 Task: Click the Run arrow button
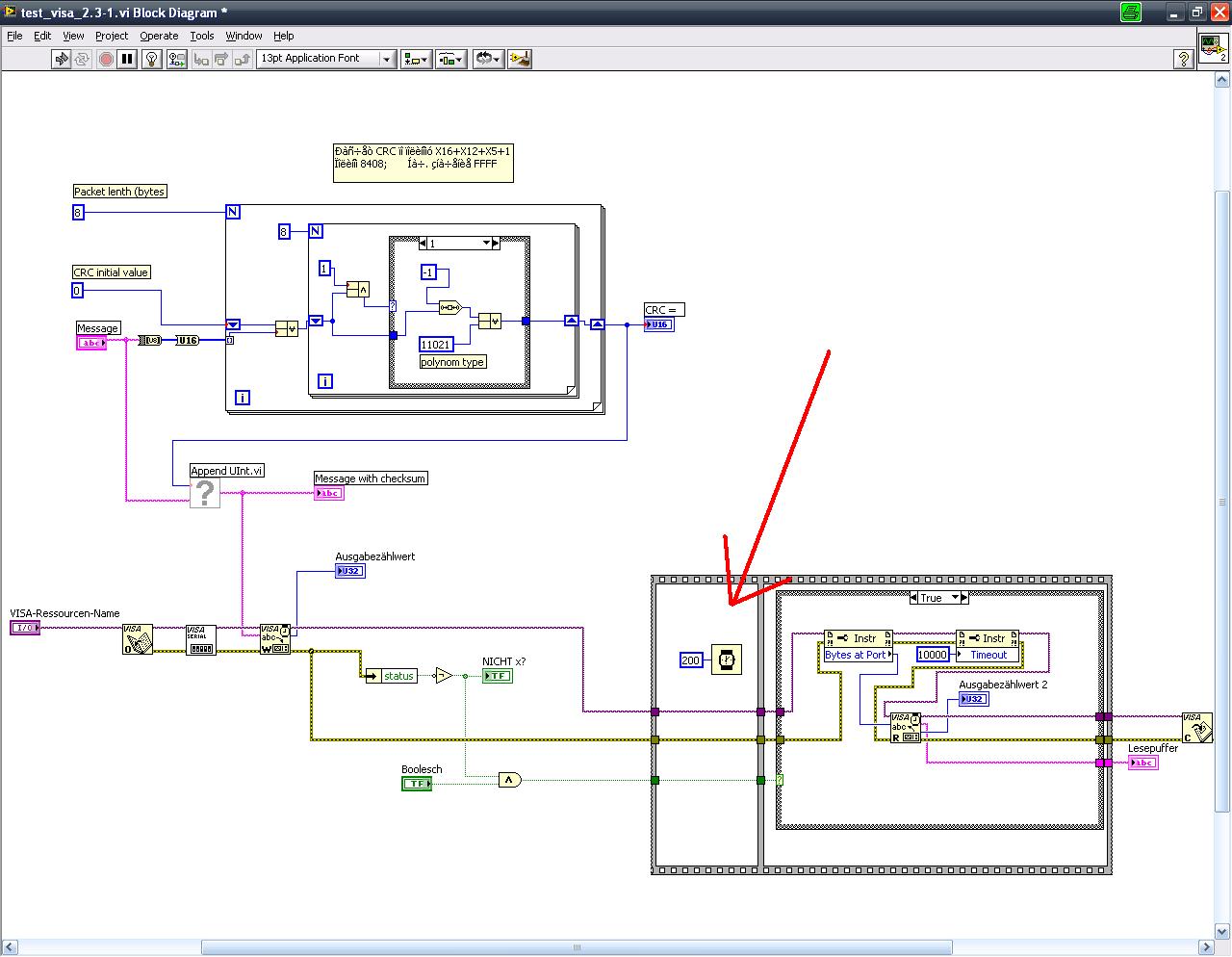click(x=62, y=59)
